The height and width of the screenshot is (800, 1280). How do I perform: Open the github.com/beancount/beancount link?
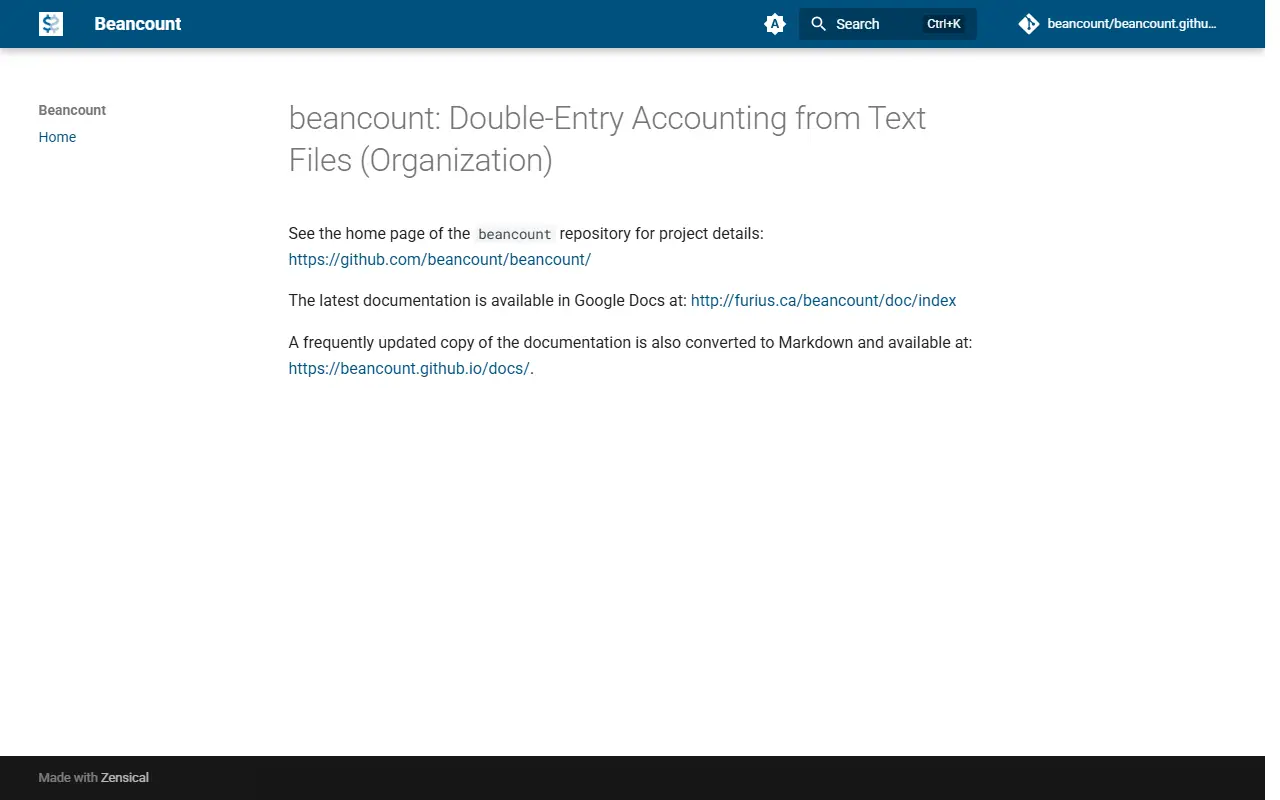click(440, 259)
